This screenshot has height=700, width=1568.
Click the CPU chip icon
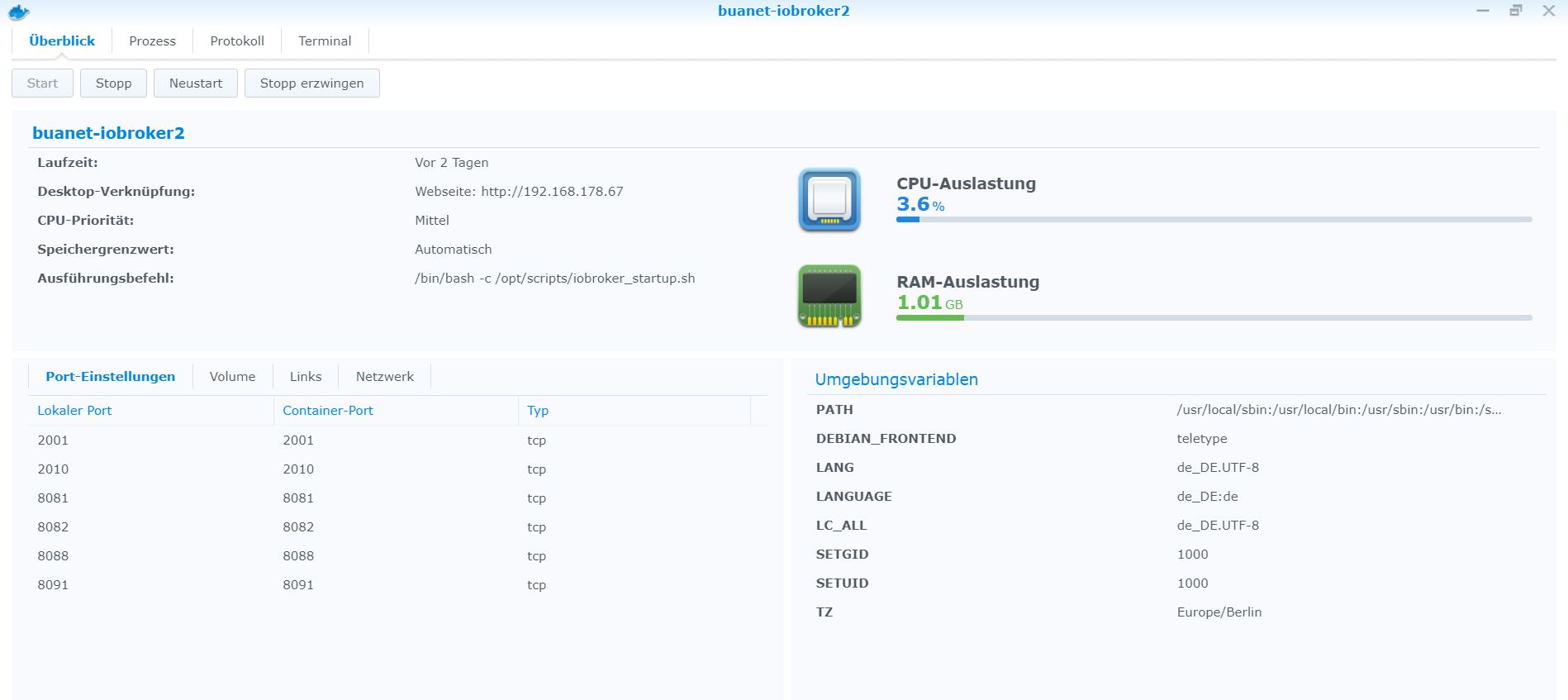point(829,200)
